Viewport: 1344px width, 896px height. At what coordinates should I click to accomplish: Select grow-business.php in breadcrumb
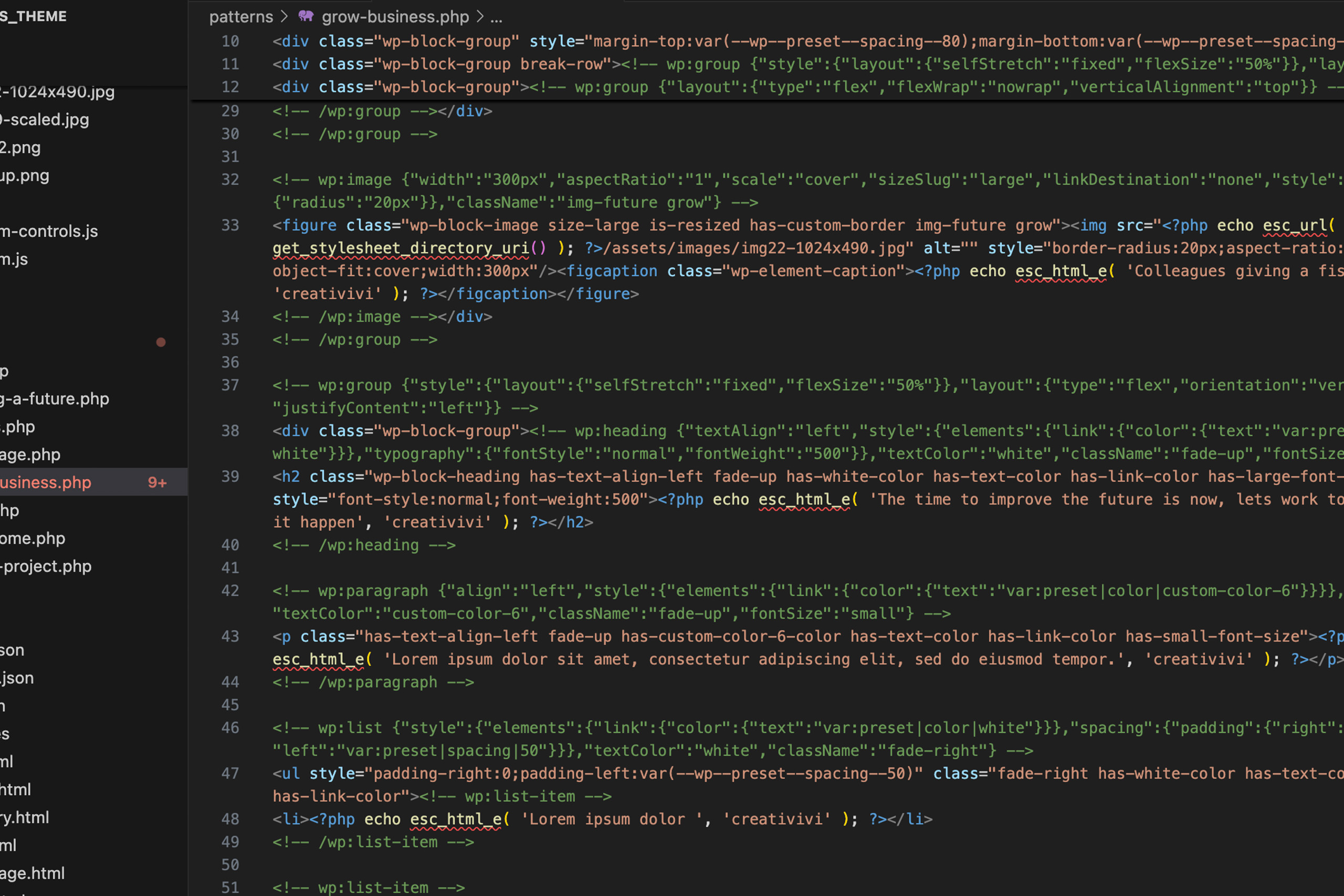395,17
